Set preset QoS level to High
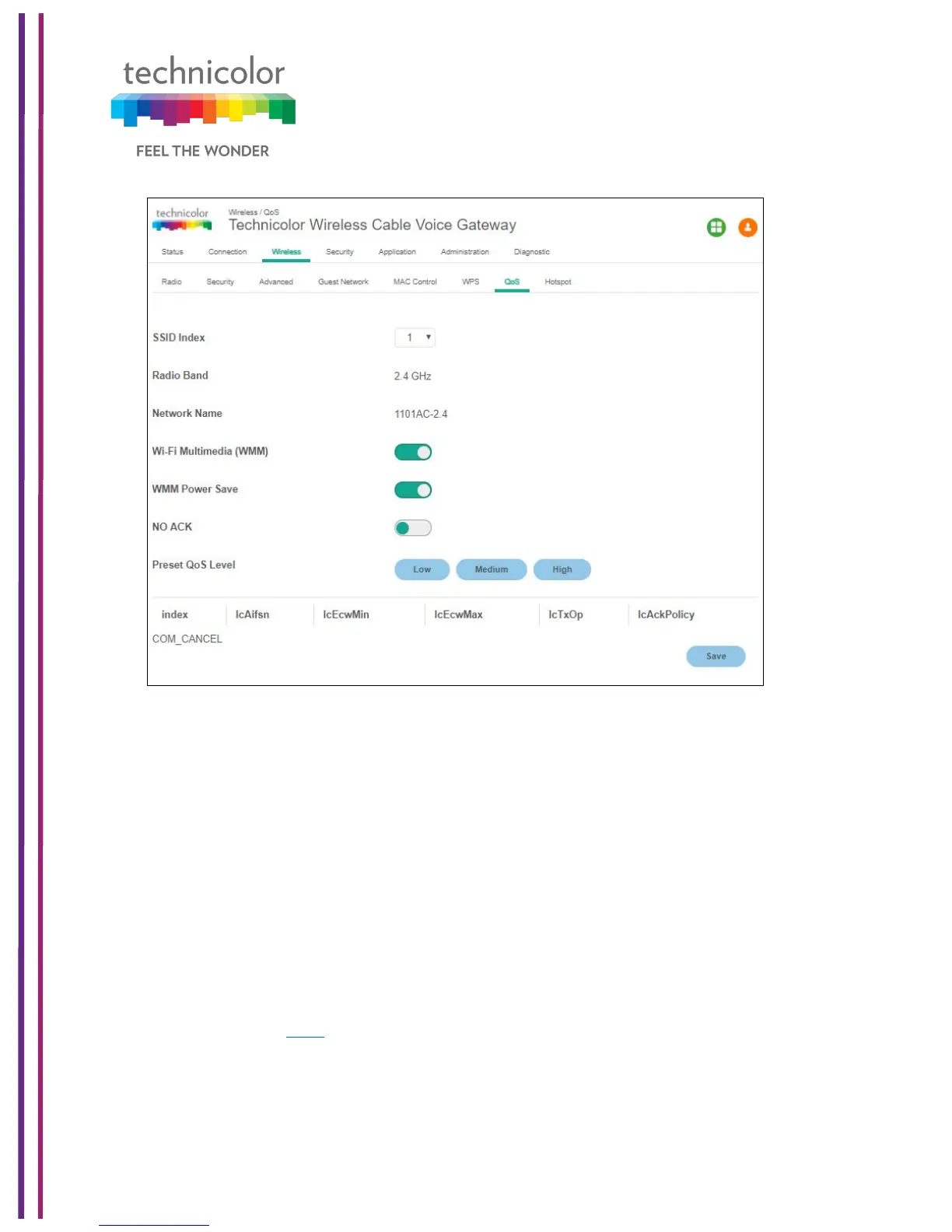Image resolution: width=952 pixels, height=1232 pixels. coord(562,569)
